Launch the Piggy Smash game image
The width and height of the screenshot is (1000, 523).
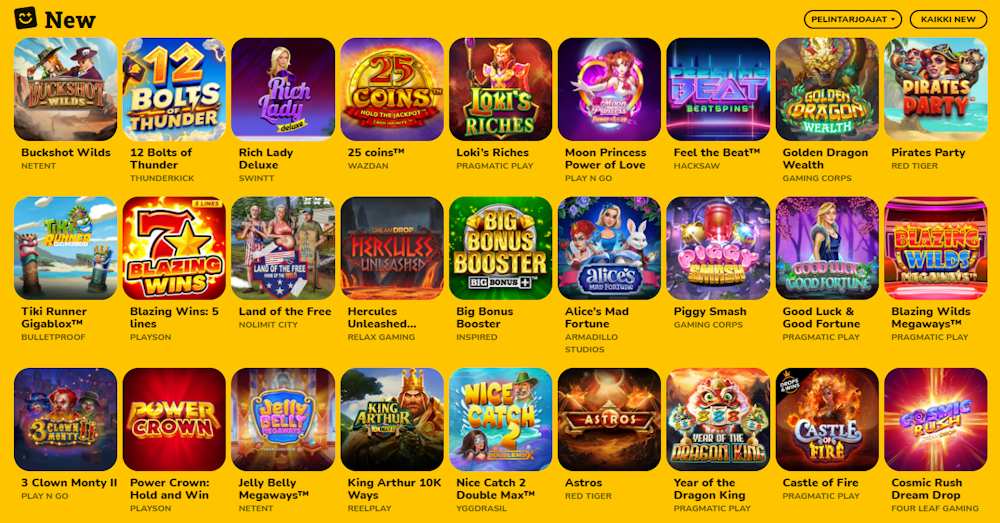(718, 248)
